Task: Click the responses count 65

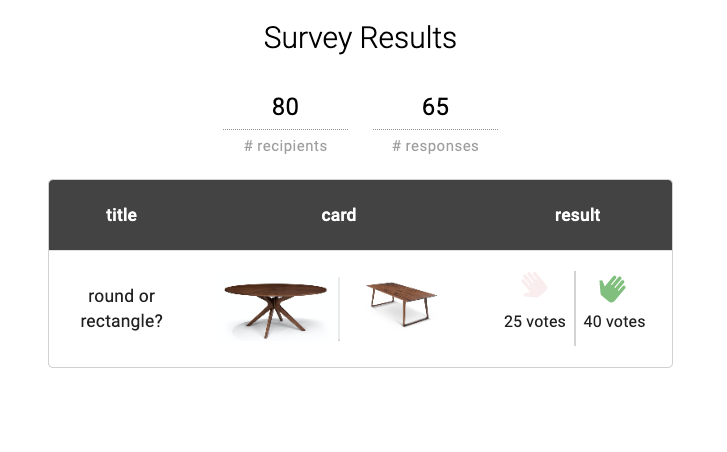Action: (435, 107)
